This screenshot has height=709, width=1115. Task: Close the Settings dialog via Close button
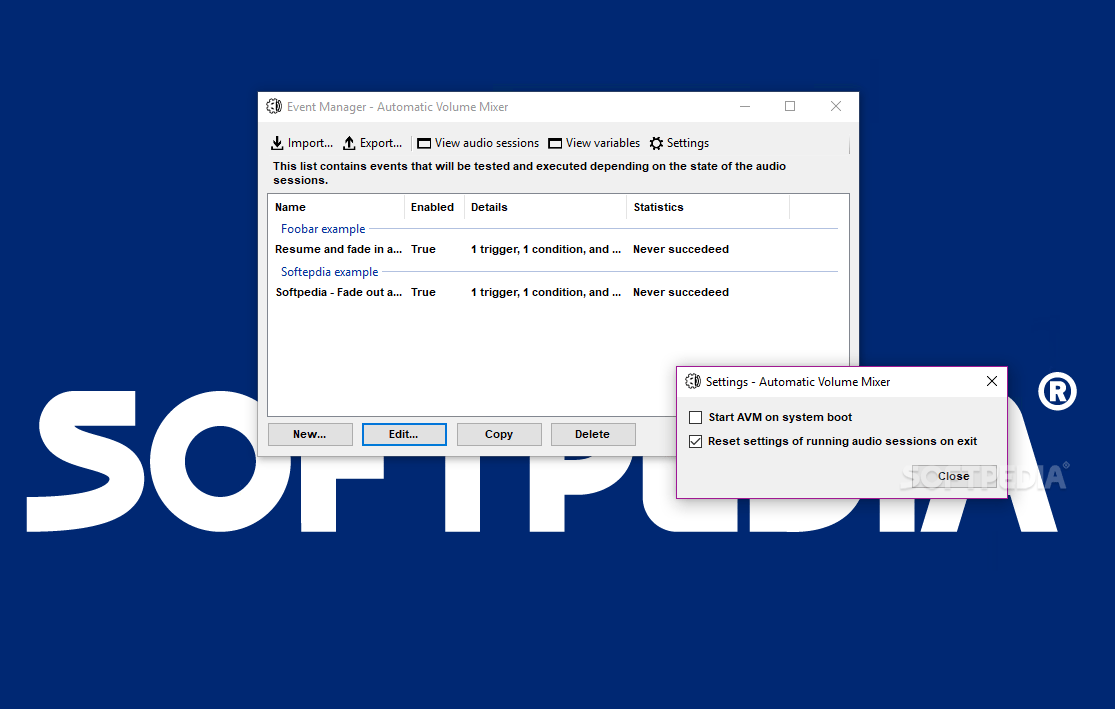point(953,476)
